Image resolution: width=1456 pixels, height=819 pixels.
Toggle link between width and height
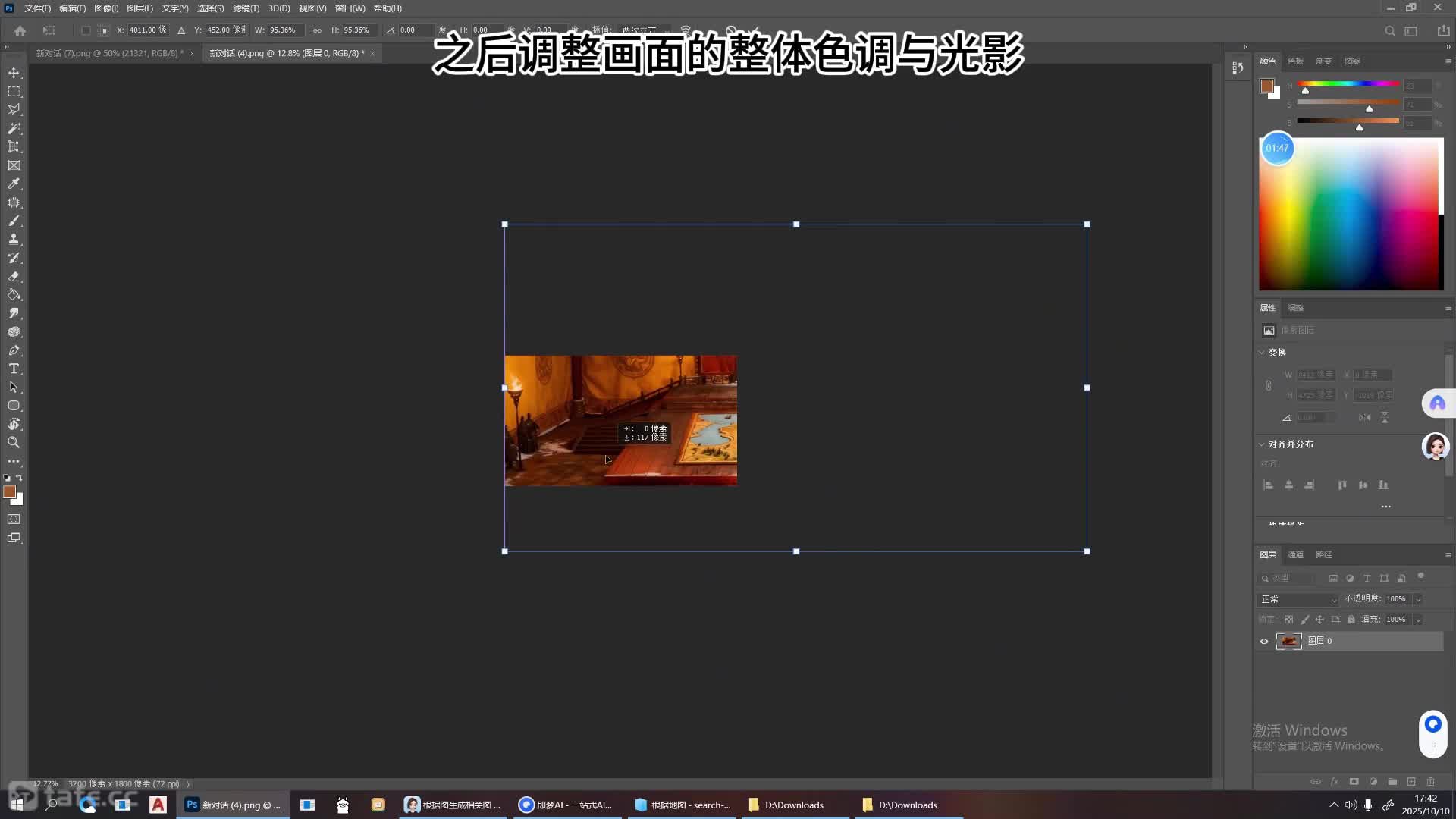(317, 30)
